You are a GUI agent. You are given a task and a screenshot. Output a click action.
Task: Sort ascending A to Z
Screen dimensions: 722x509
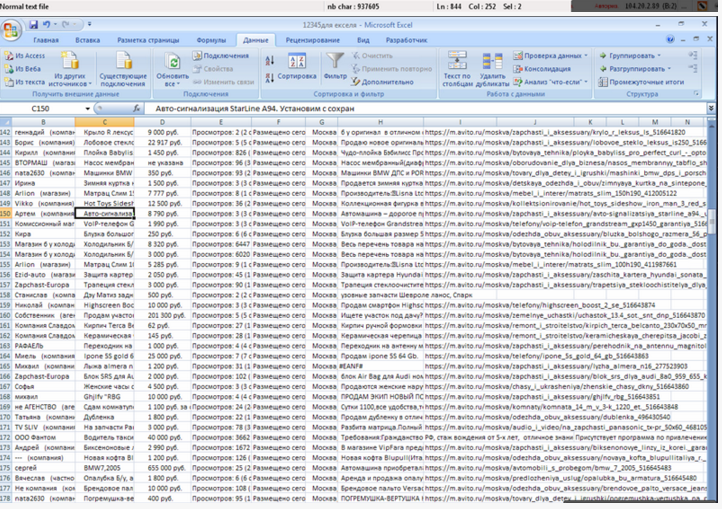pyautogui.click(x=270, y=60)
